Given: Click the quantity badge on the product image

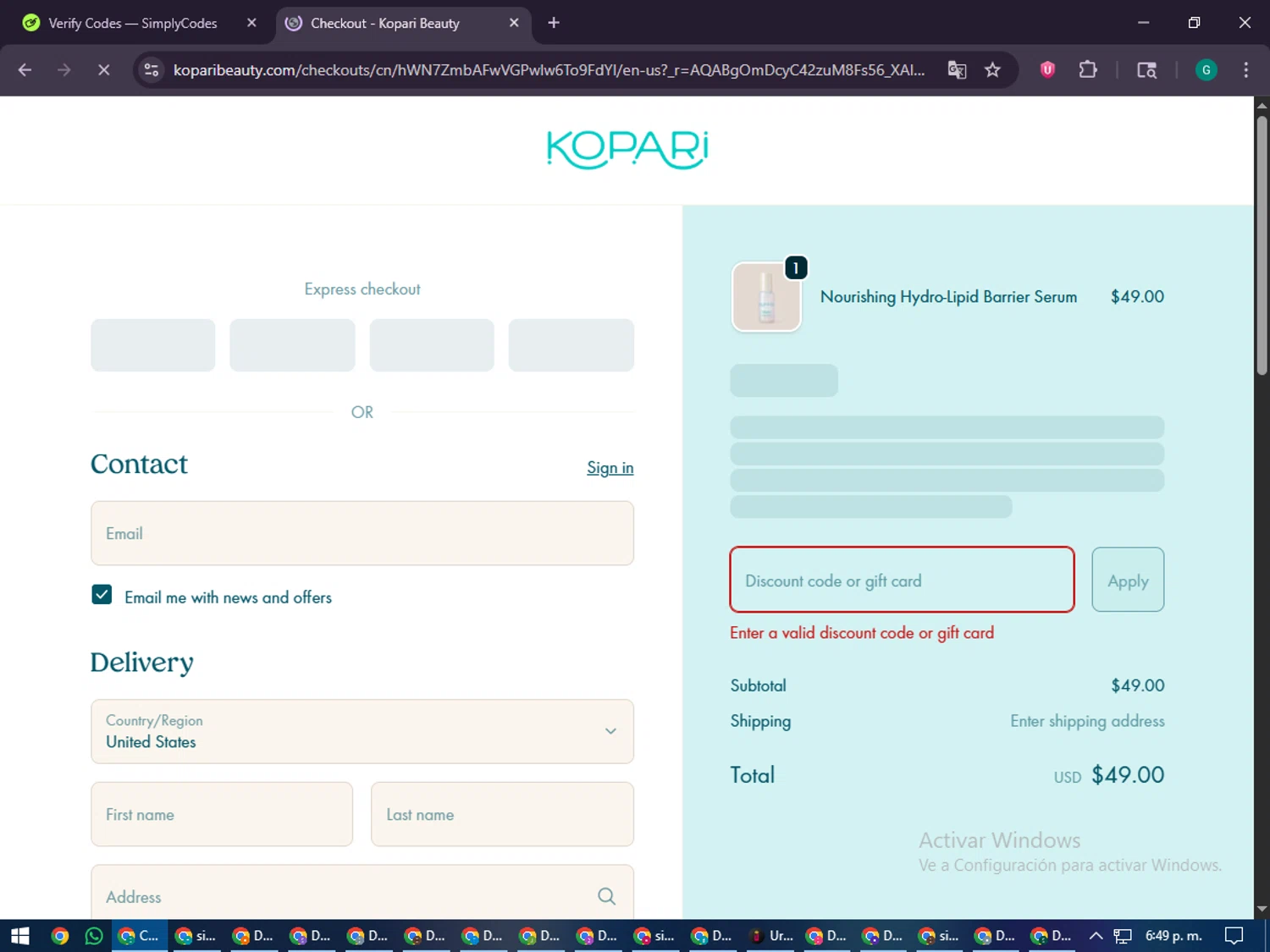Looking at the screenshot, I should tap(796, 268).
